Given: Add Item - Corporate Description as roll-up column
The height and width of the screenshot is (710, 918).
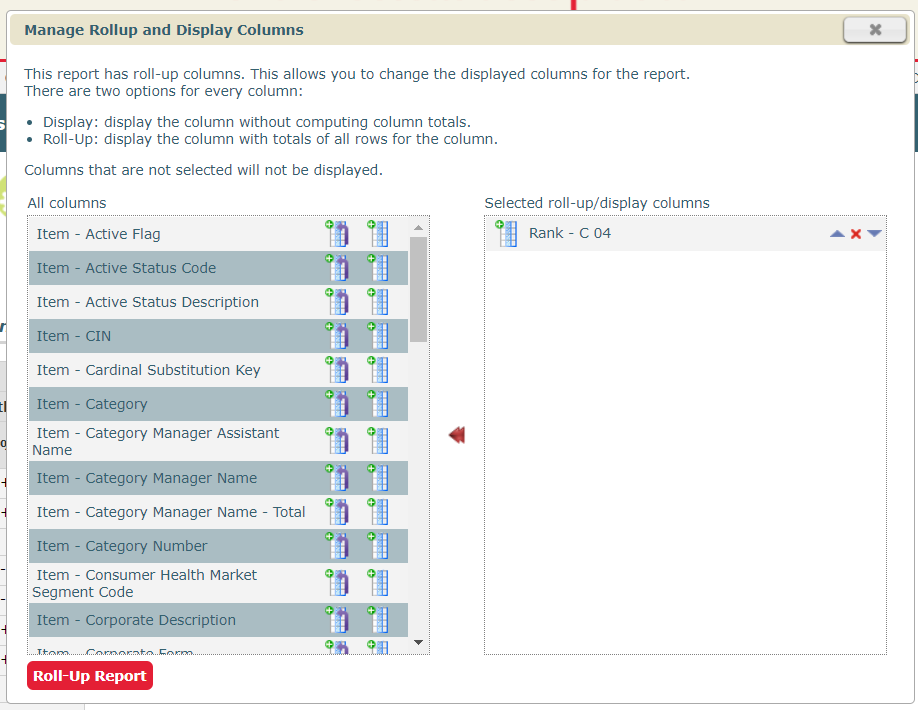Looking at the screenshot, I should tap(337, 620).
